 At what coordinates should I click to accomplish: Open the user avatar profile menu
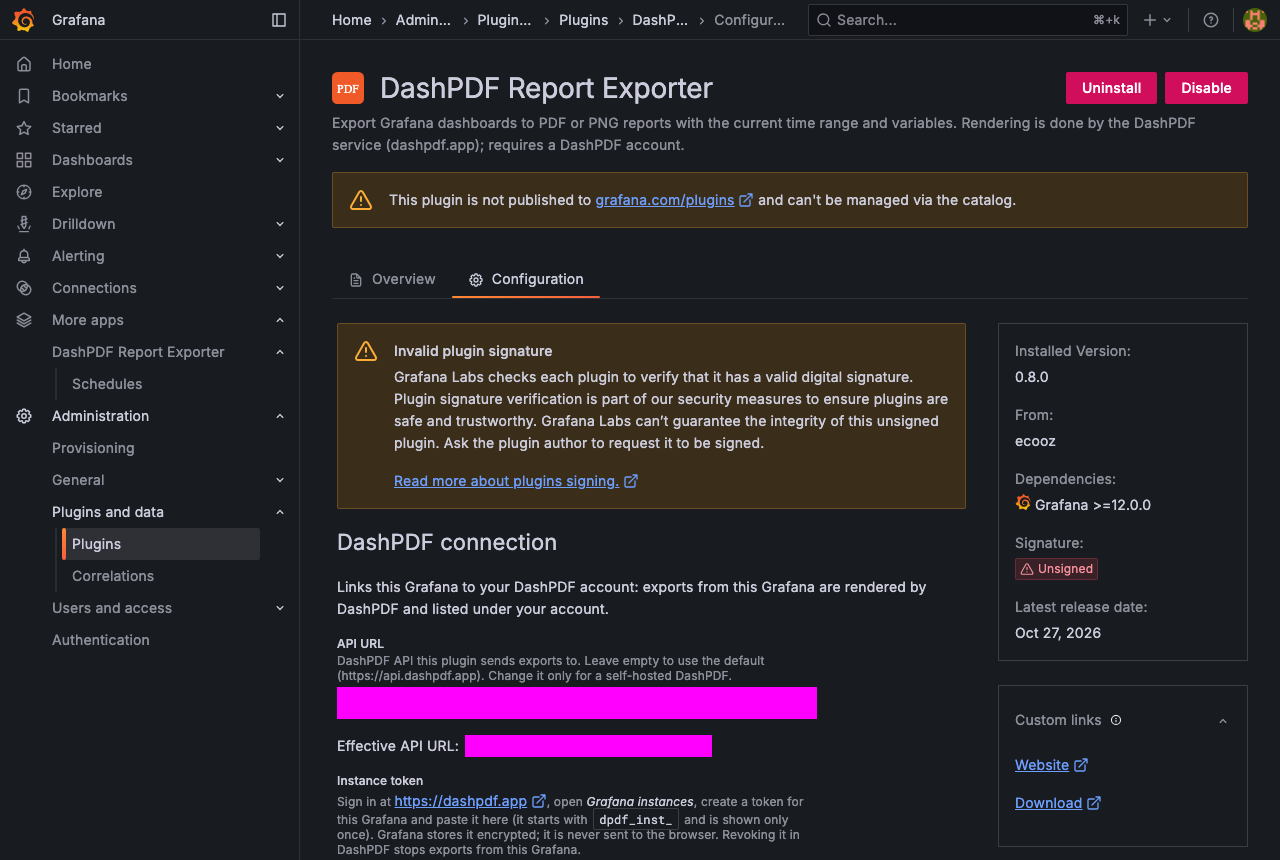click(x=1255, y=20)
